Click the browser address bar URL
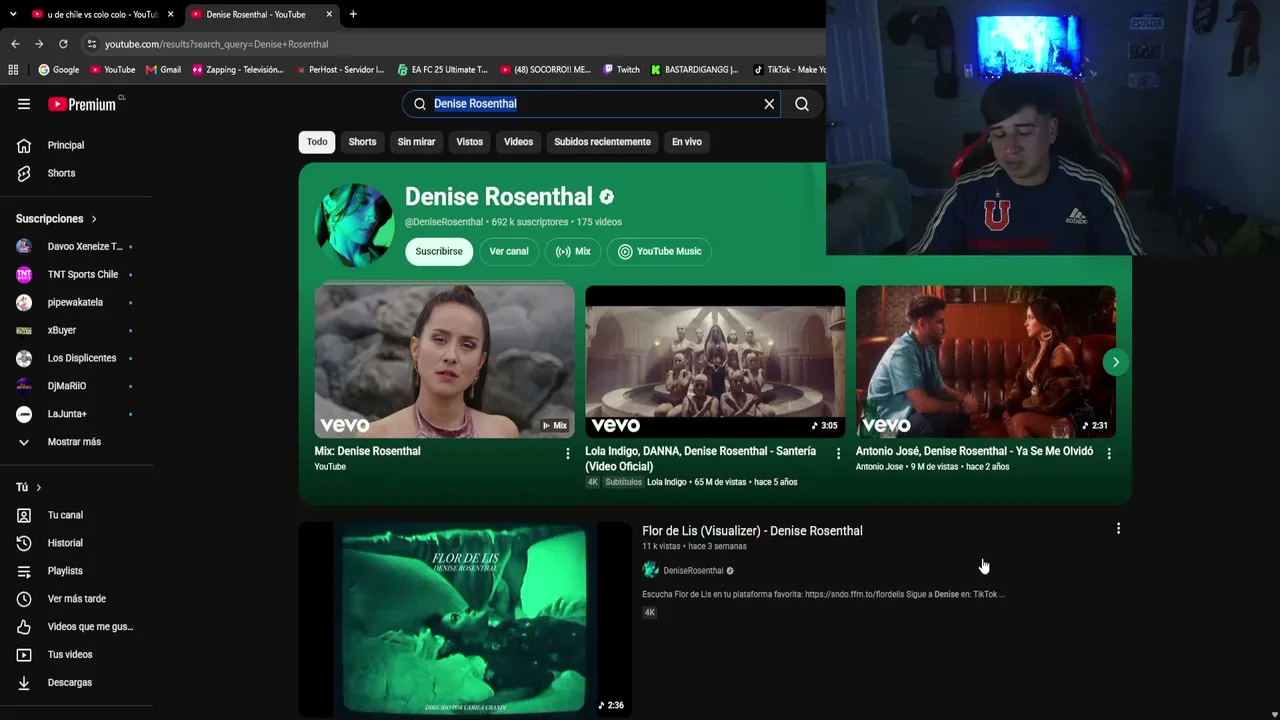 tap(216, 44)
